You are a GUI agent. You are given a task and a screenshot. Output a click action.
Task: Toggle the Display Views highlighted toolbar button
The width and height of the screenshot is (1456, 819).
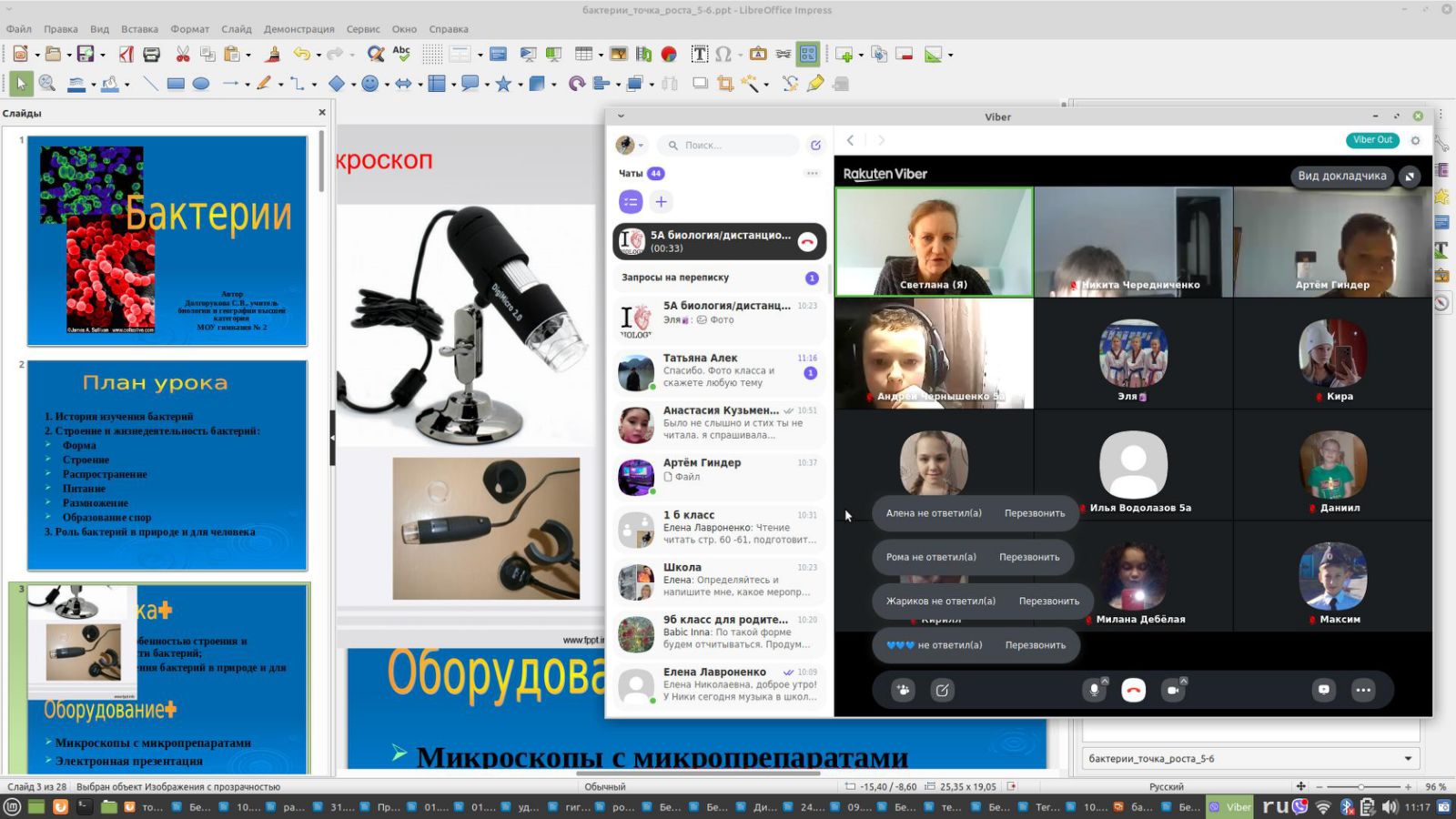point(808,55)
